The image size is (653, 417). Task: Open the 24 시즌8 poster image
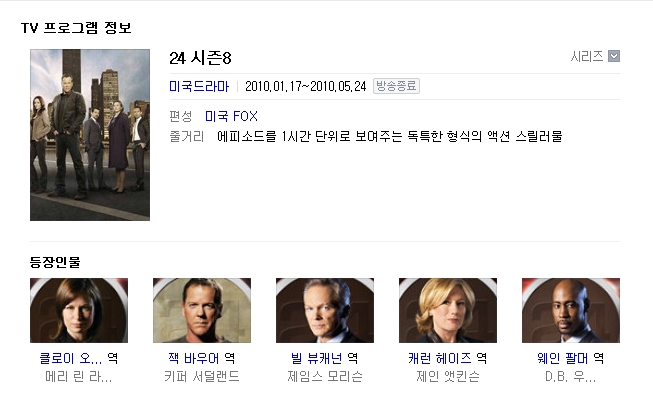[90, 135]
